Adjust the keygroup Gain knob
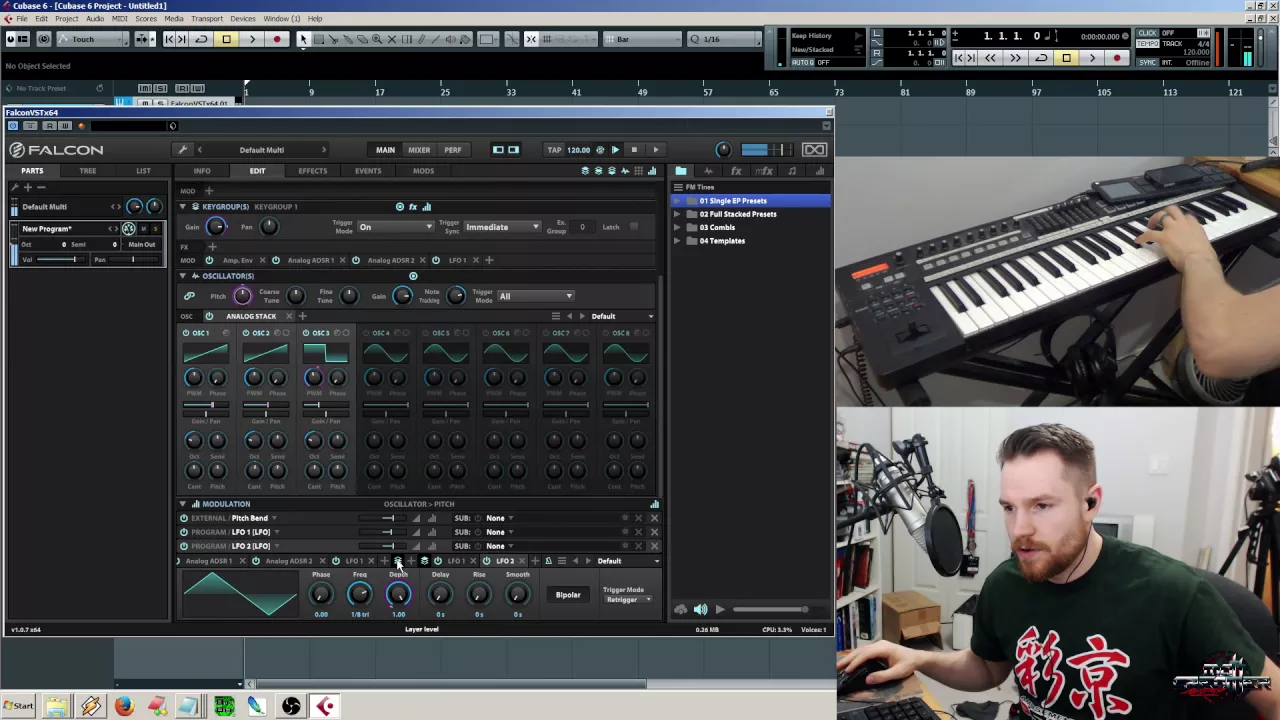The height and width of the screenshot is (720, 1280). pyautogui.click(x=215, y=227)
